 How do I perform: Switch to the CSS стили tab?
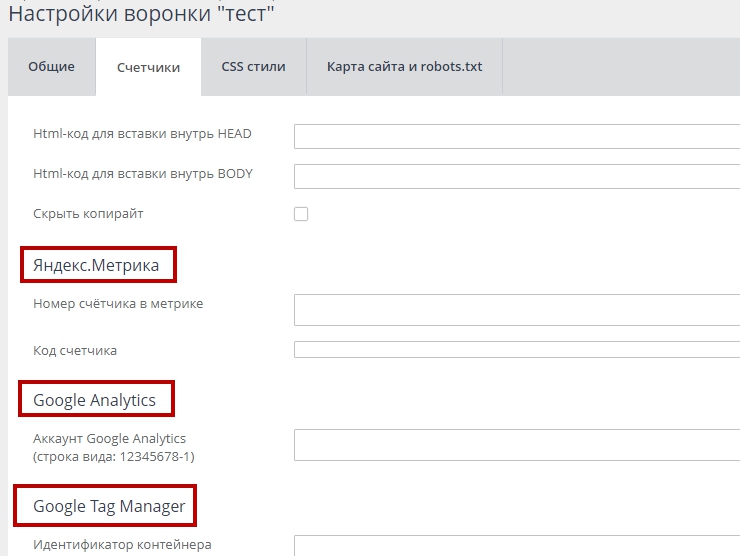click(x=253, y=67)
